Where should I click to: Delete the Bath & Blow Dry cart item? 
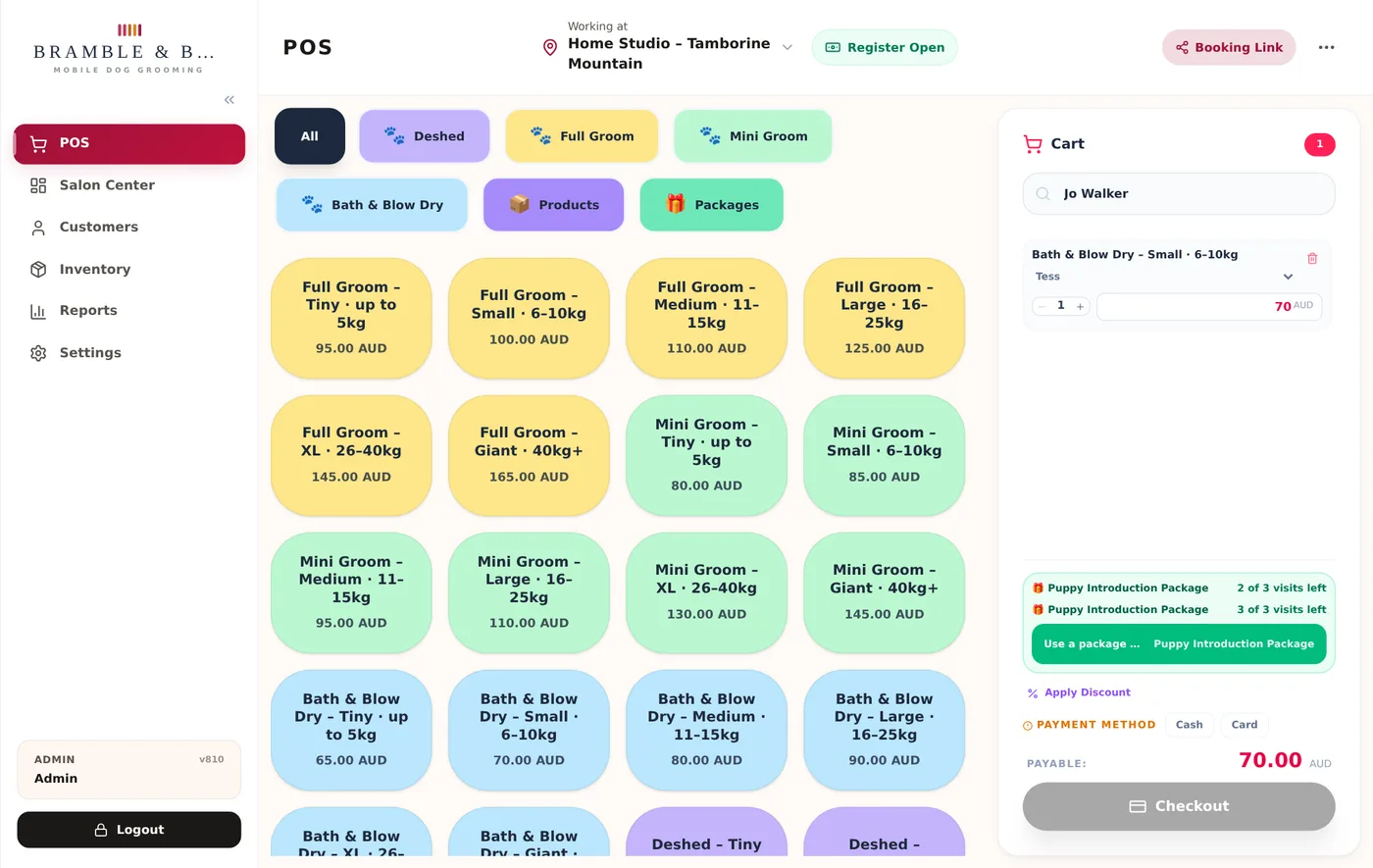[1312, 258]
